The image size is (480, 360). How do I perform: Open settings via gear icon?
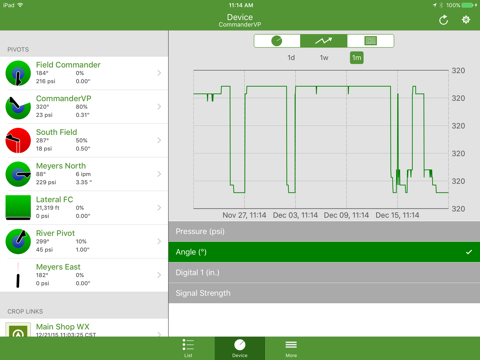pos(466,20)
